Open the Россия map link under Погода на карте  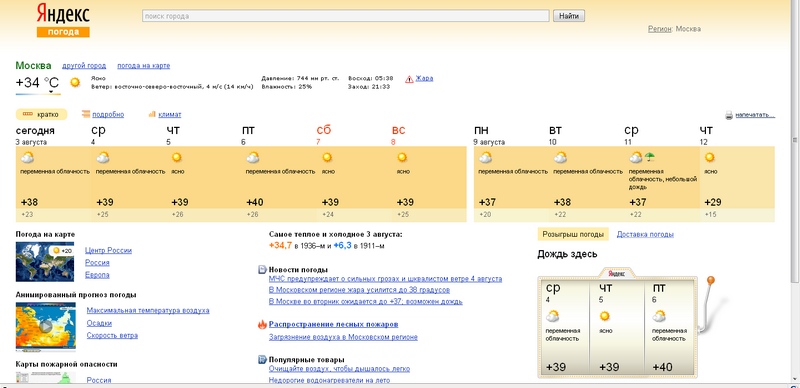[97, 263]
